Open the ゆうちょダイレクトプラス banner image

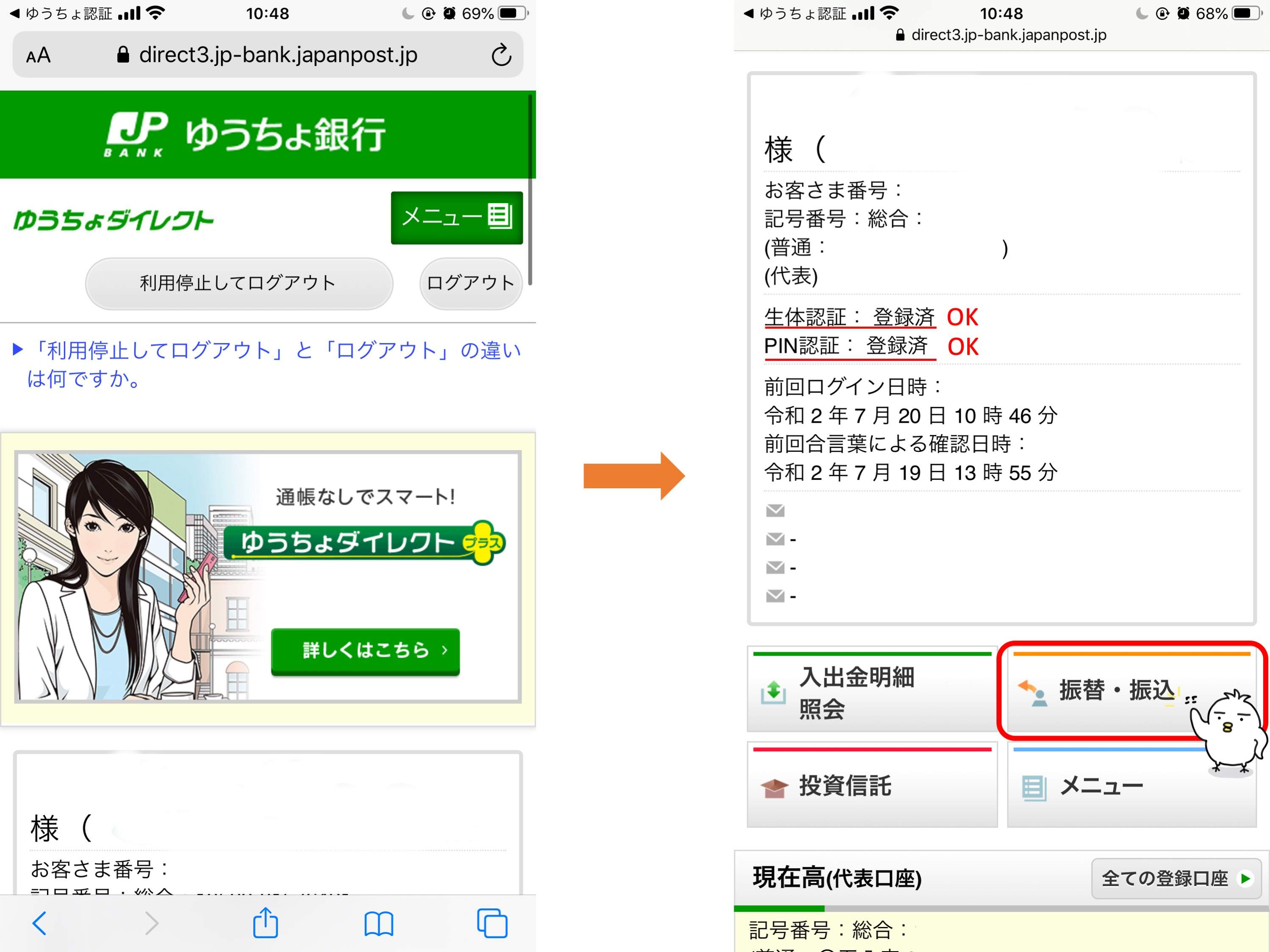tap(268, 576)
